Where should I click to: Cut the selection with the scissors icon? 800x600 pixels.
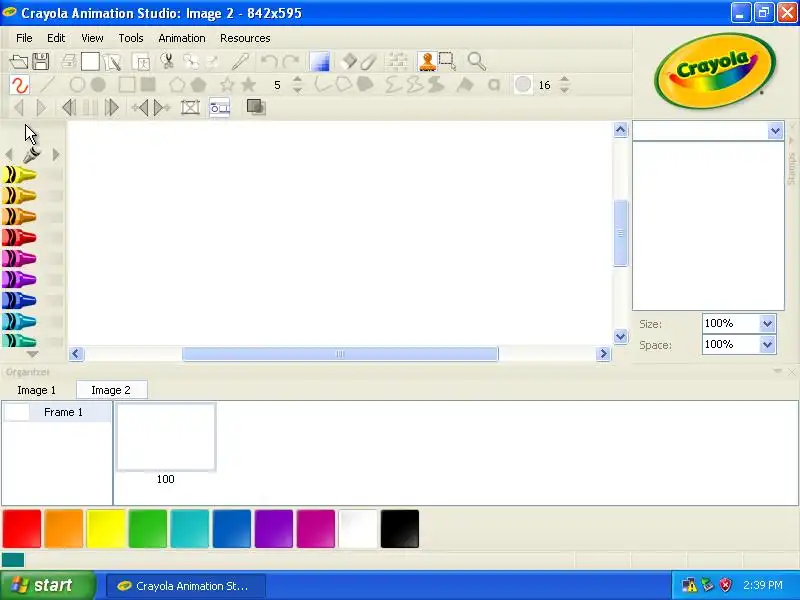coord(167,62)
